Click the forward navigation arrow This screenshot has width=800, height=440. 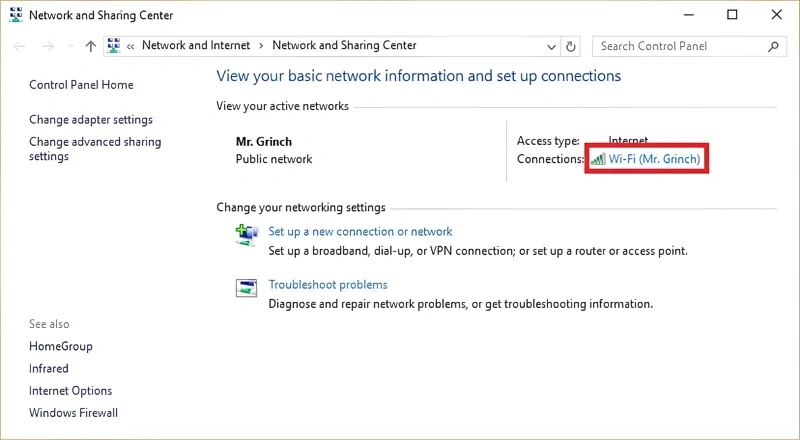(x=47, y=46)
